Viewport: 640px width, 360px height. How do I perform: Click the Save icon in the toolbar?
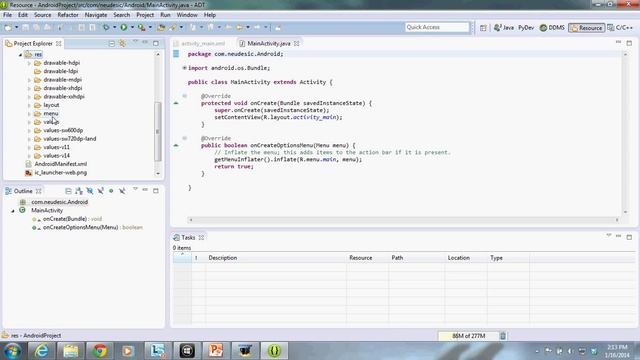(x=25, y=27)
